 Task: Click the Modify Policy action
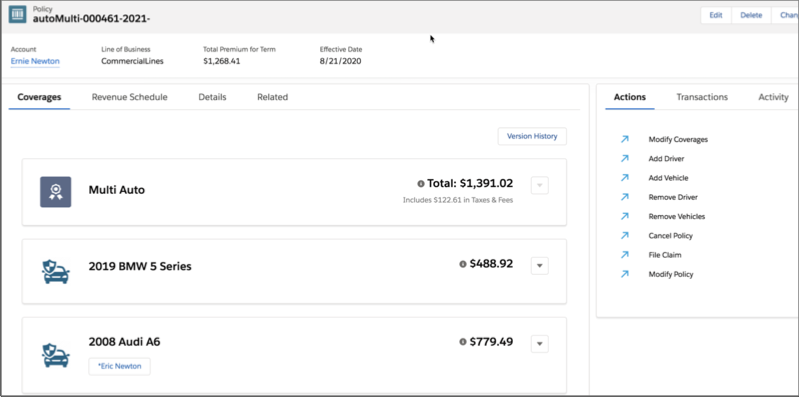[x=671, y=274]
